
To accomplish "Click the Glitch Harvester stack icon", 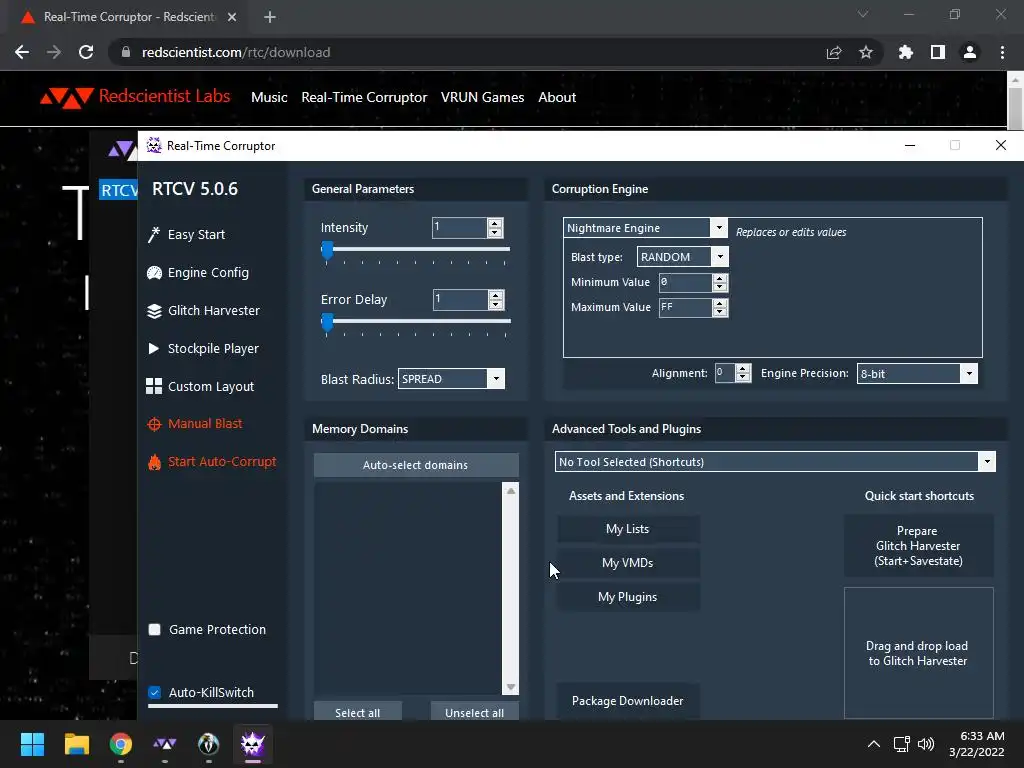I will point(154,311).
